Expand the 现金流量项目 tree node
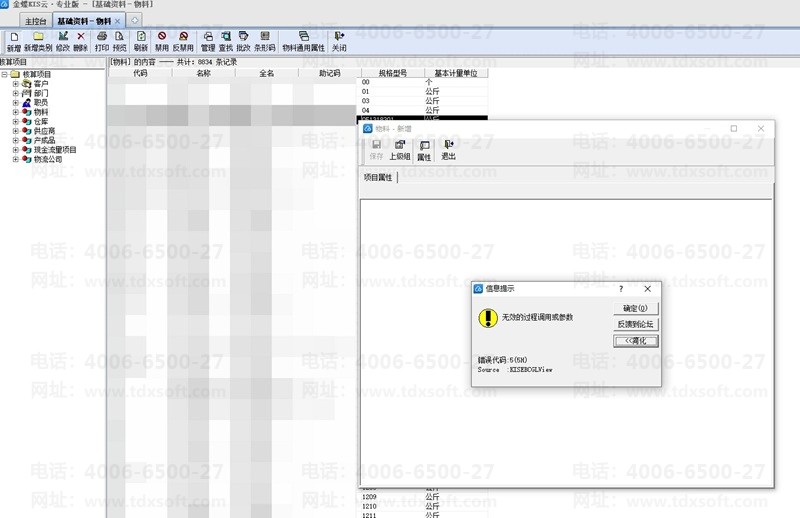The image size is (800, 518). pyautogui.click(x=16, y=150)
